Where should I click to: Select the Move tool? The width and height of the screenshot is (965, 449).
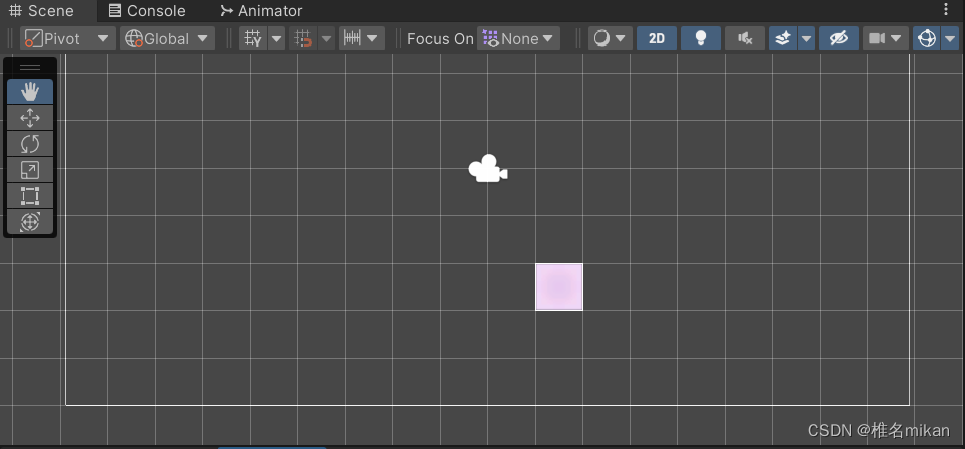point(30,117)
